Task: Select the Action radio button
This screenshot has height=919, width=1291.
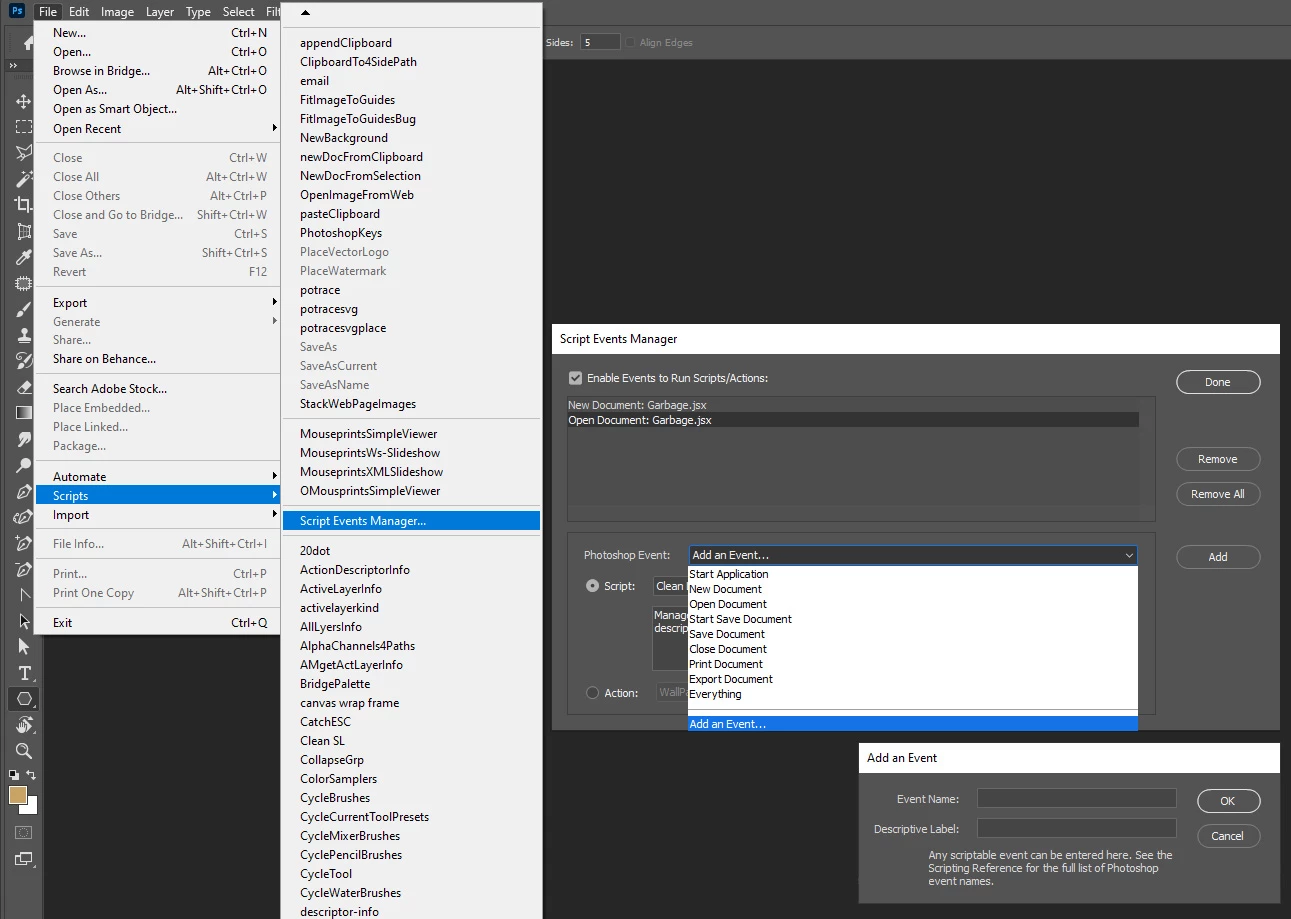Action: [x=593, y=692]
